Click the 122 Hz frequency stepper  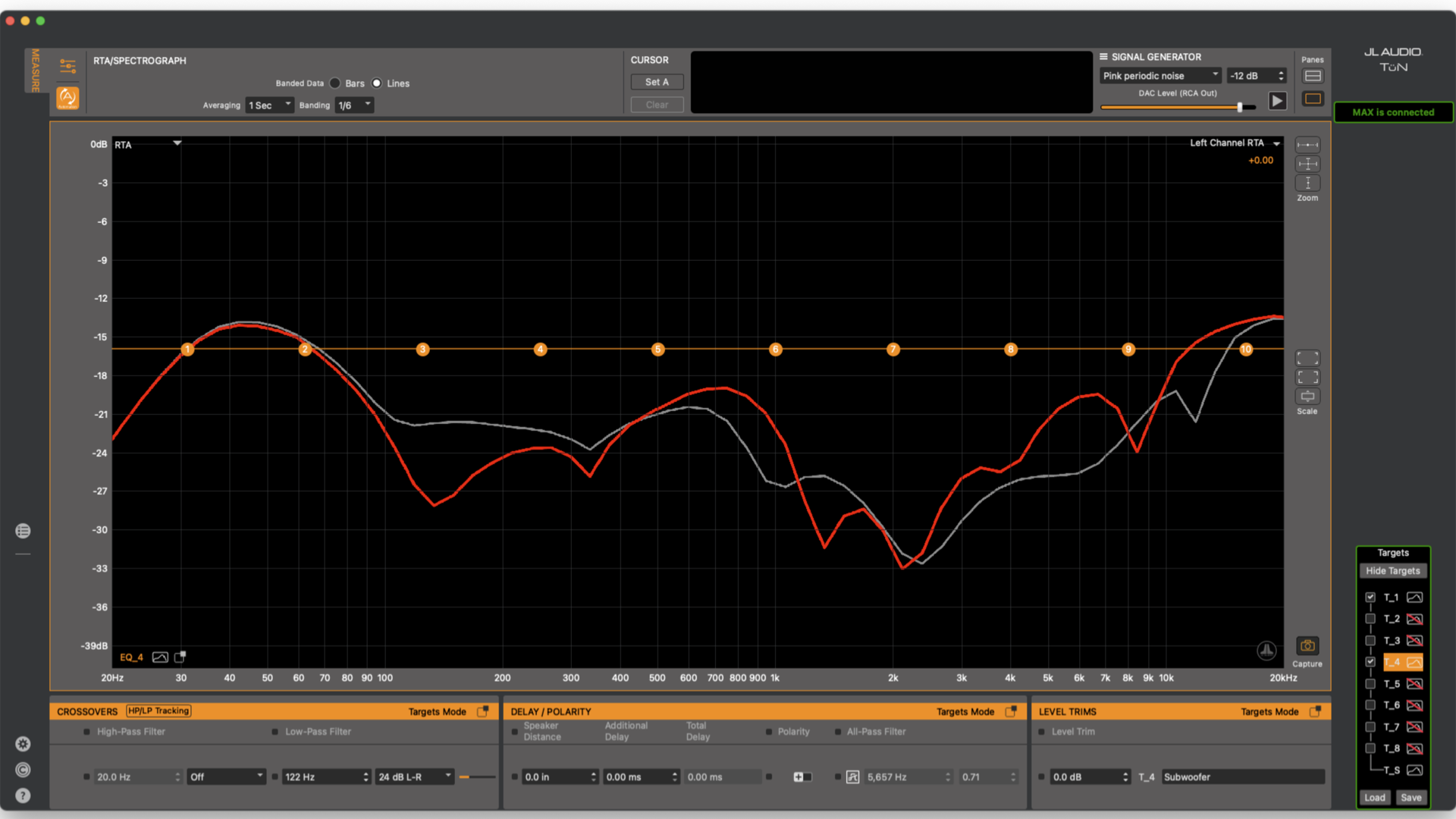coord(366,777)
